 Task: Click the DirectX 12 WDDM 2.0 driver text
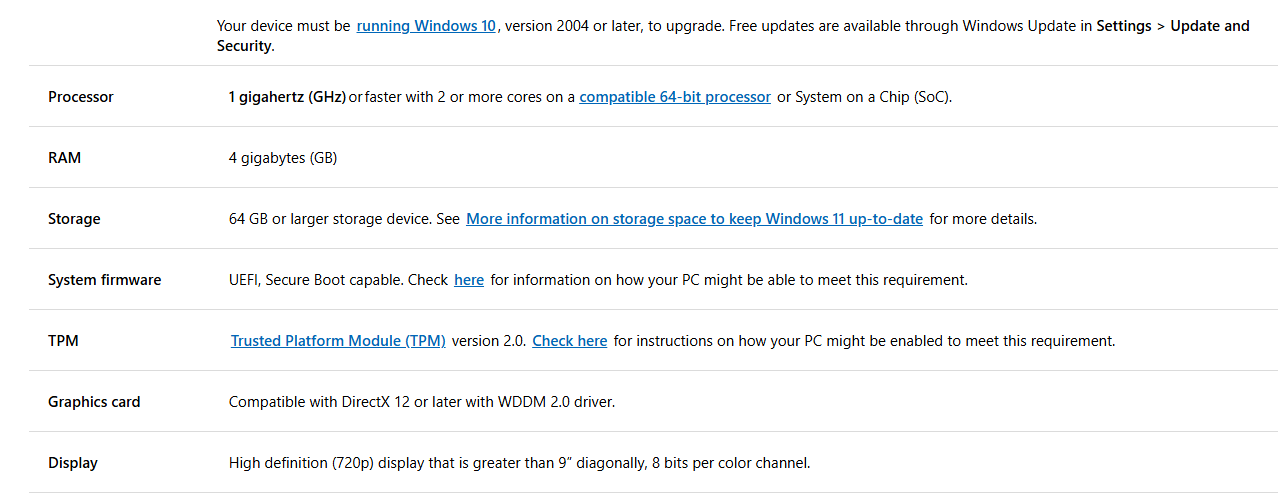click(x=422, y=402)
